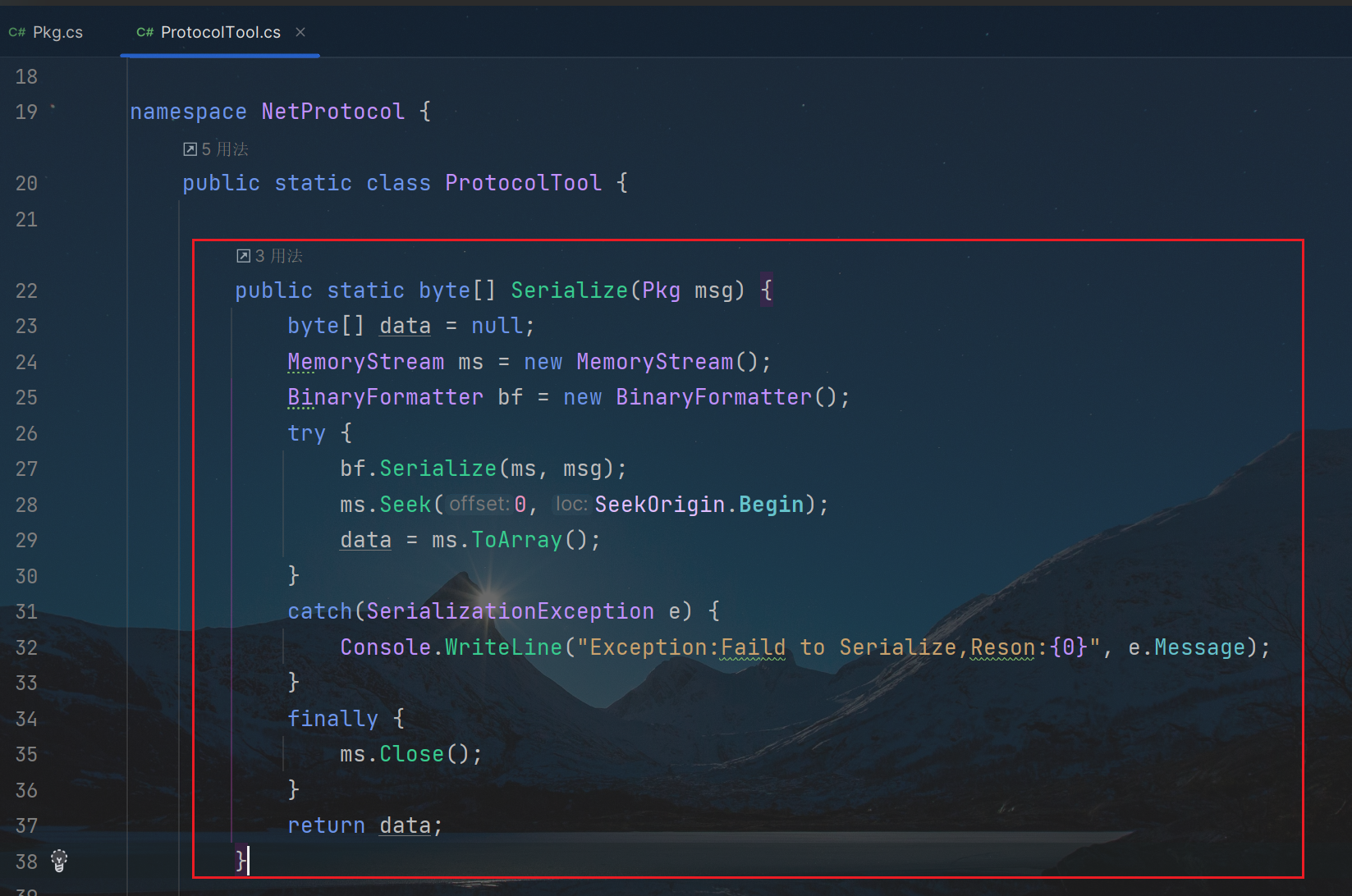The height and width of the screenshot is (896, 1352).
Task: Click the 'catch' keyword on line 31
Action: click(x=320, y=611)
